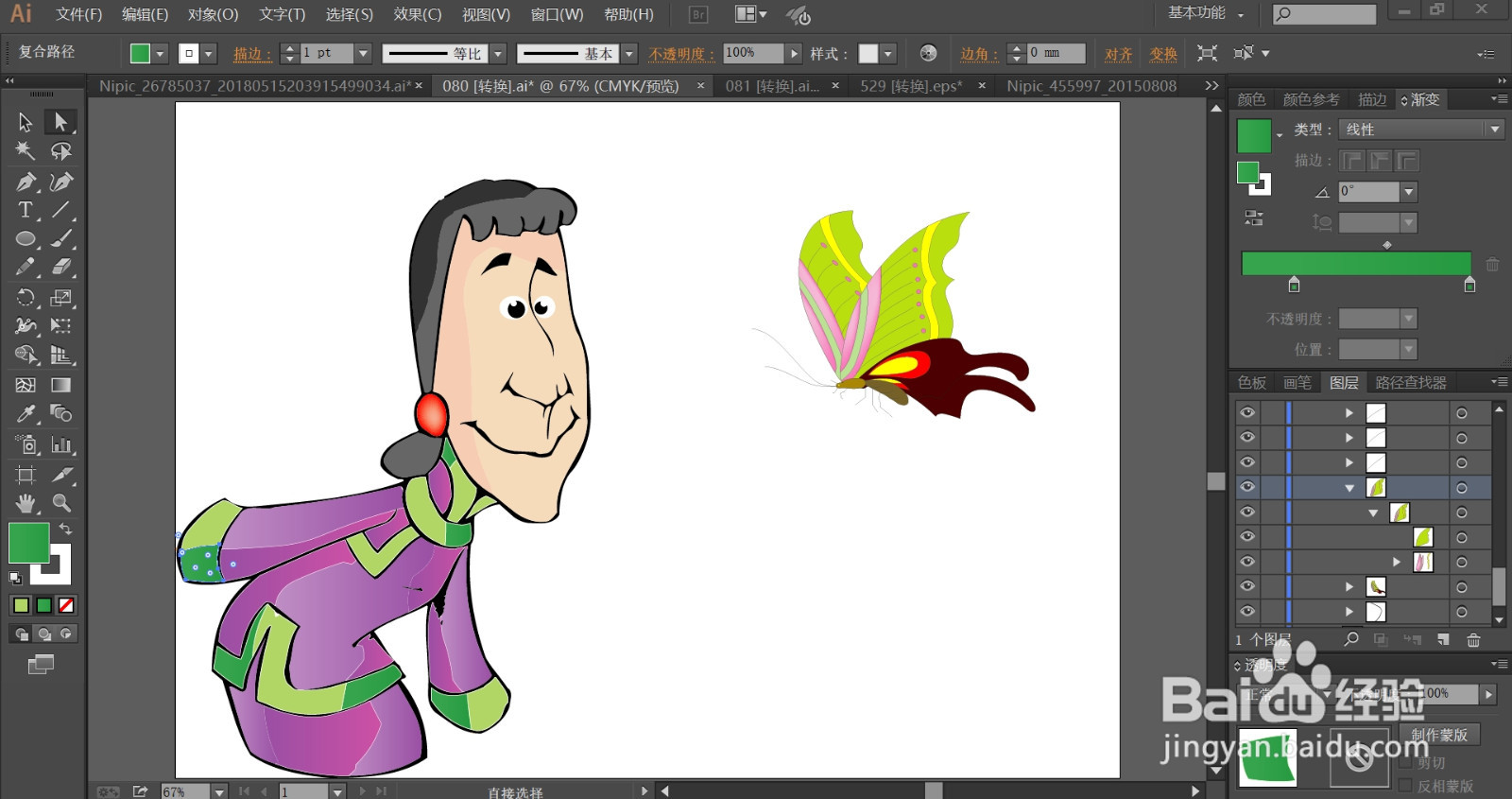Toggle visibility of sixth layer row
The height and width of the screenshot is (799, 1512).
[x=1247, y=536]
